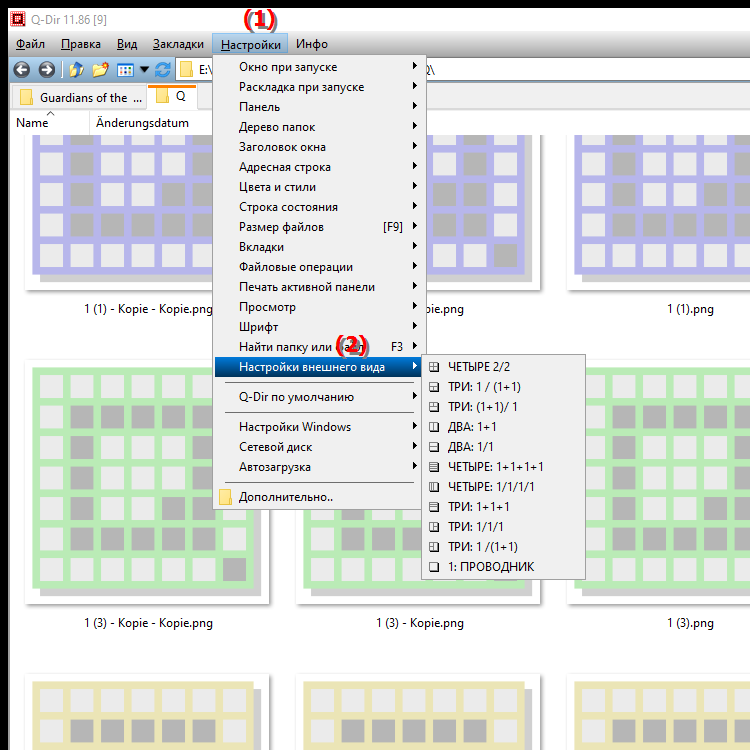Expand the Панель submenu
The width and height of the screenshot is (750, 750).
pos(318,107)
